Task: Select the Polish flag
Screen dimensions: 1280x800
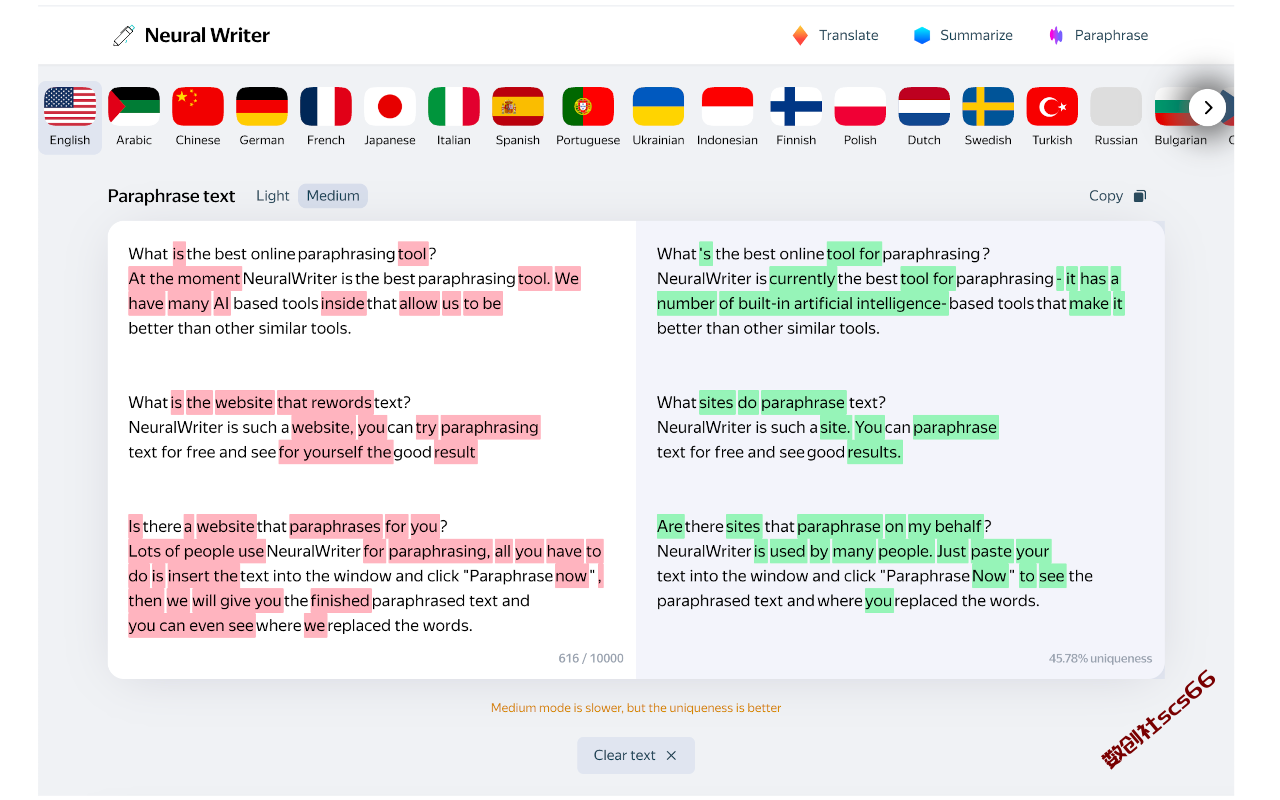Action: click(860, 107)
